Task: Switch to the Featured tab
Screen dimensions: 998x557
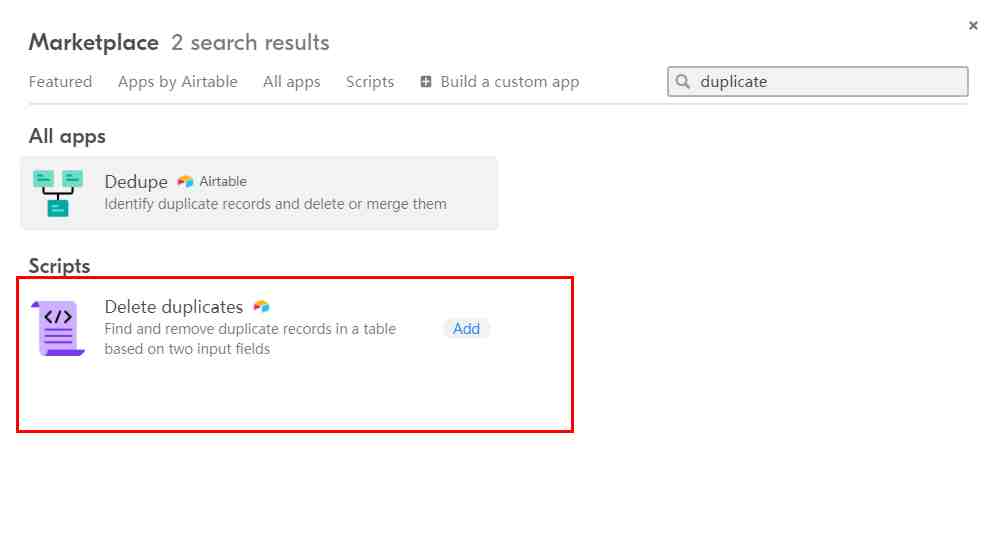Action: coord(60,81)
